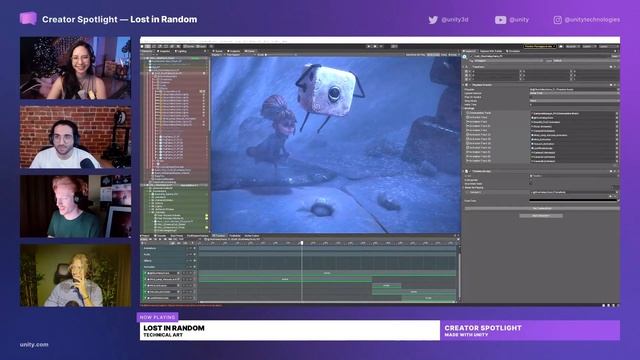The height and width of the screenshot is (360, 640).
Task: Click the Add Component button
Action: (541, 216)
